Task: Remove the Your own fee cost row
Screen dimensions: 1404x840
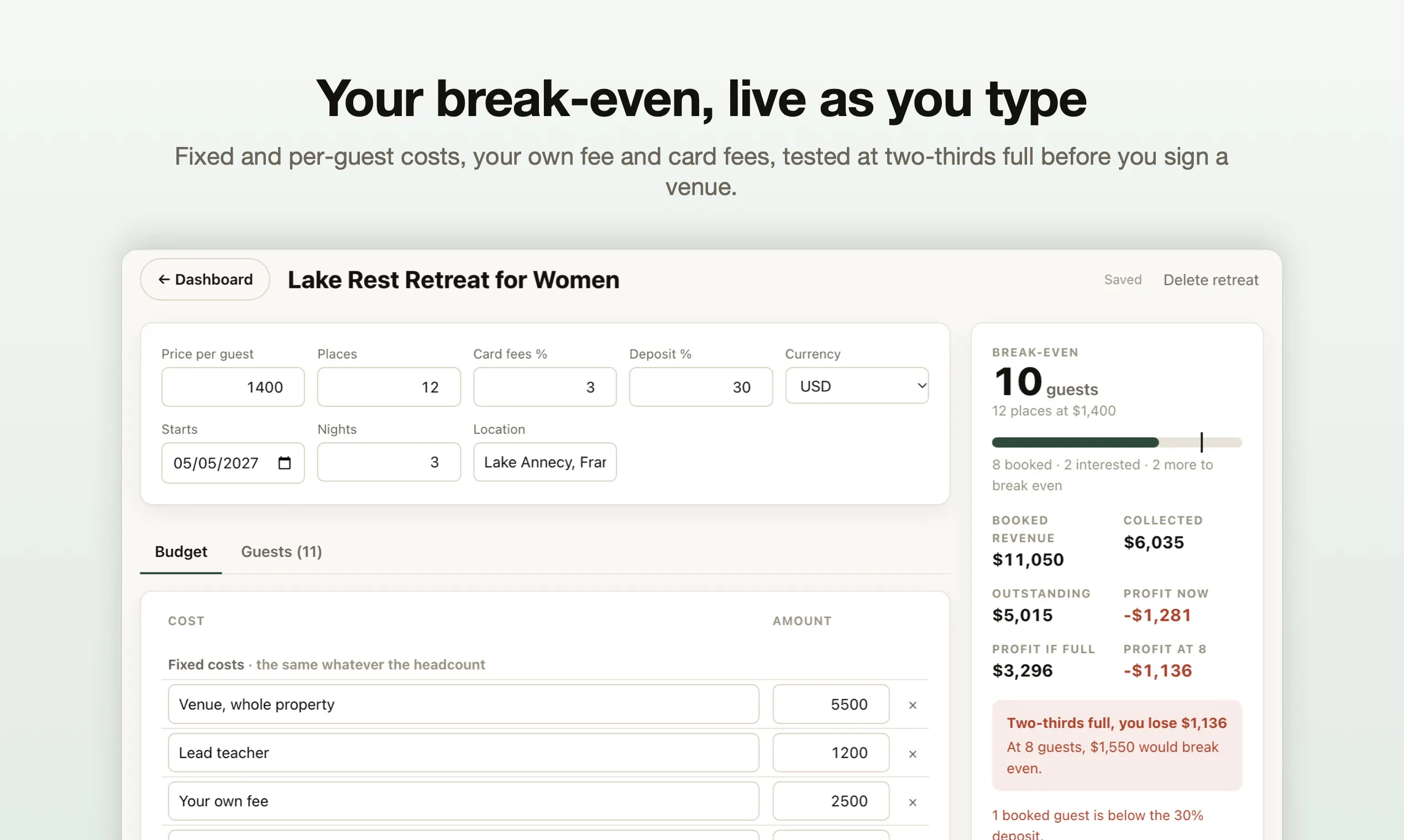Action: 913,802
